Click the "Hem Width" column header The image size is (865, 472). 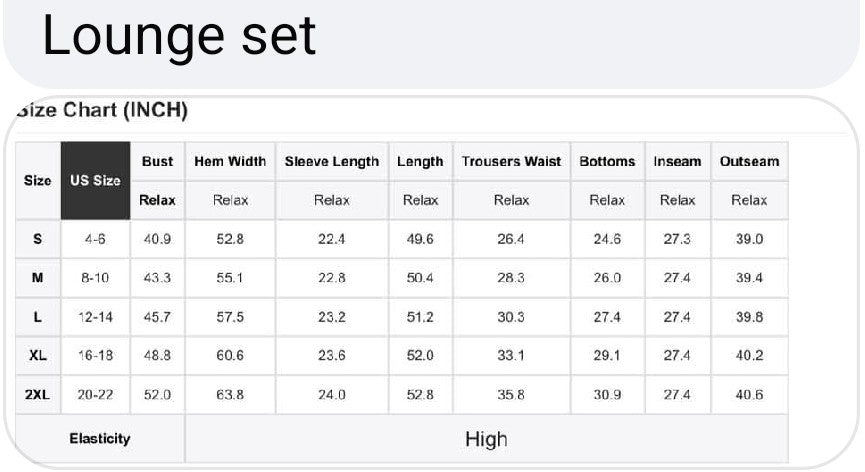pyautogui.click(x=230, y=161)
